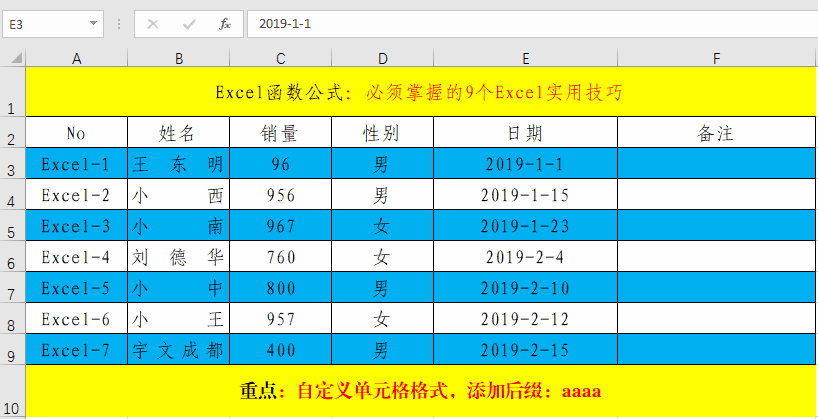Click the Select All corner triangle
818x419 pixels.
click(x=17, y=57)
